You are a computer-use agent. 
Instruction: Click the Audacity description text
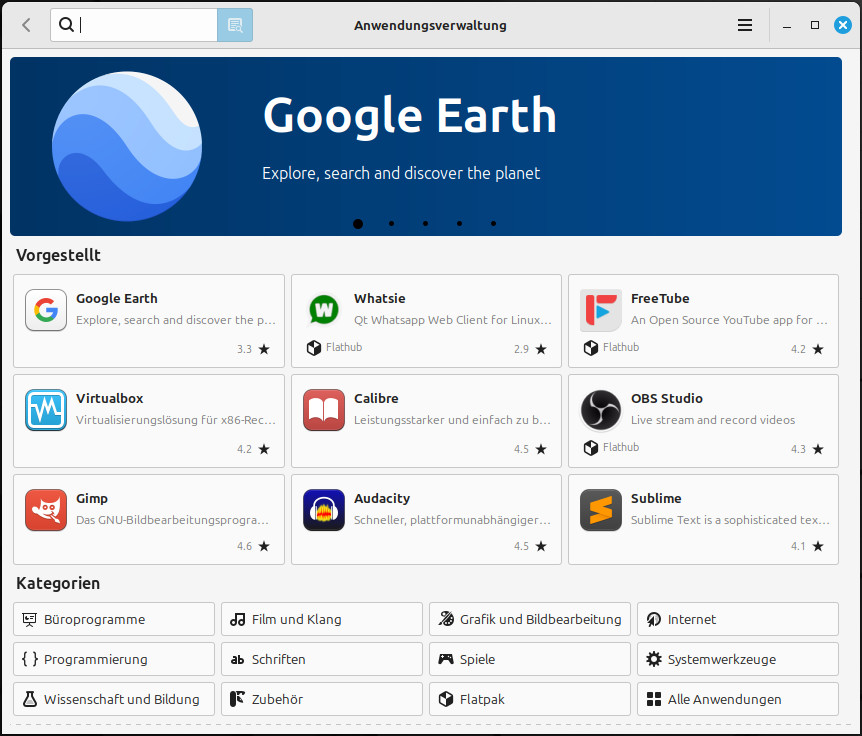(x=452, y=520)
